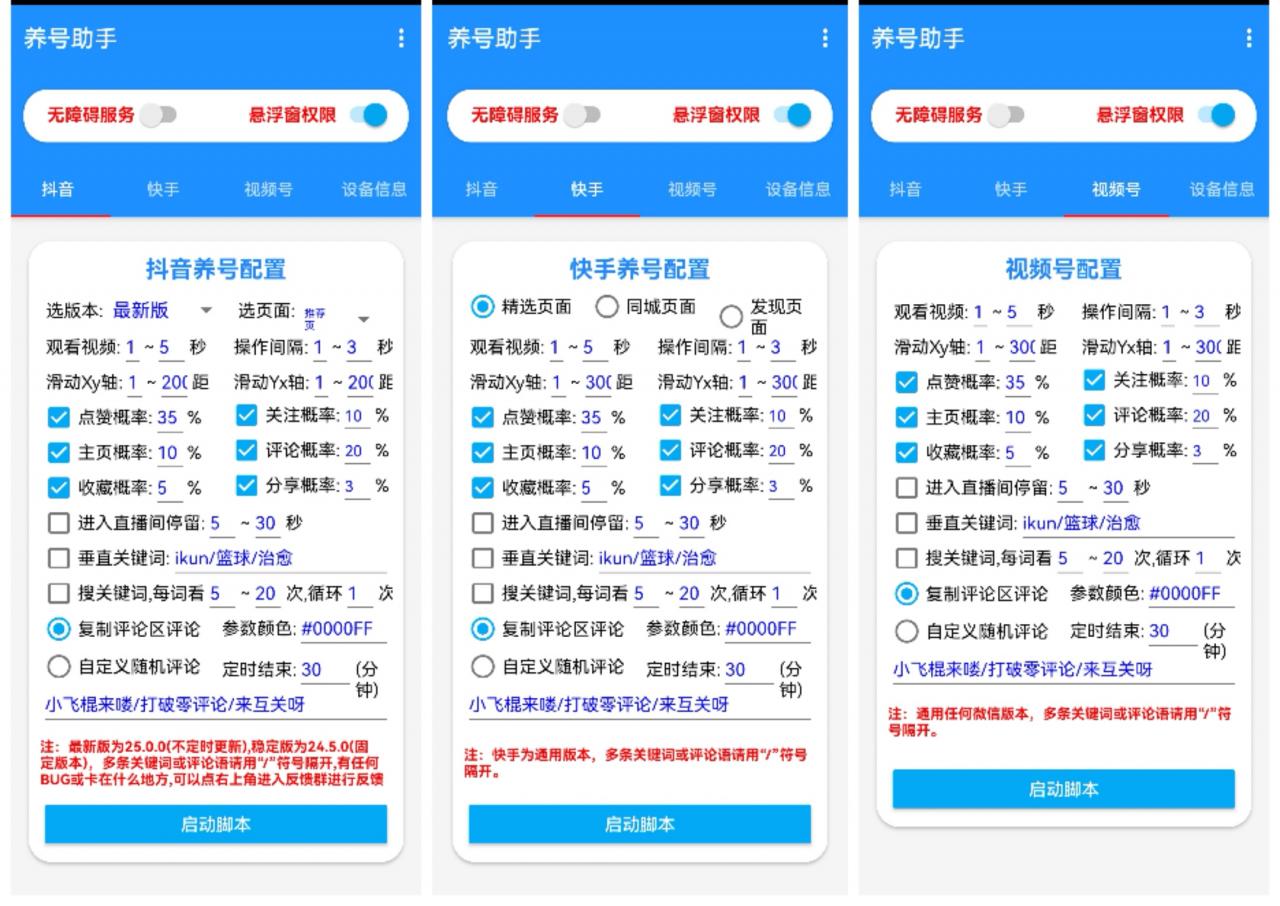Viewport: 1280px width, 906px height.
Task: Open the overflow menu on the 抖音 screen
Action: point(402,39)
